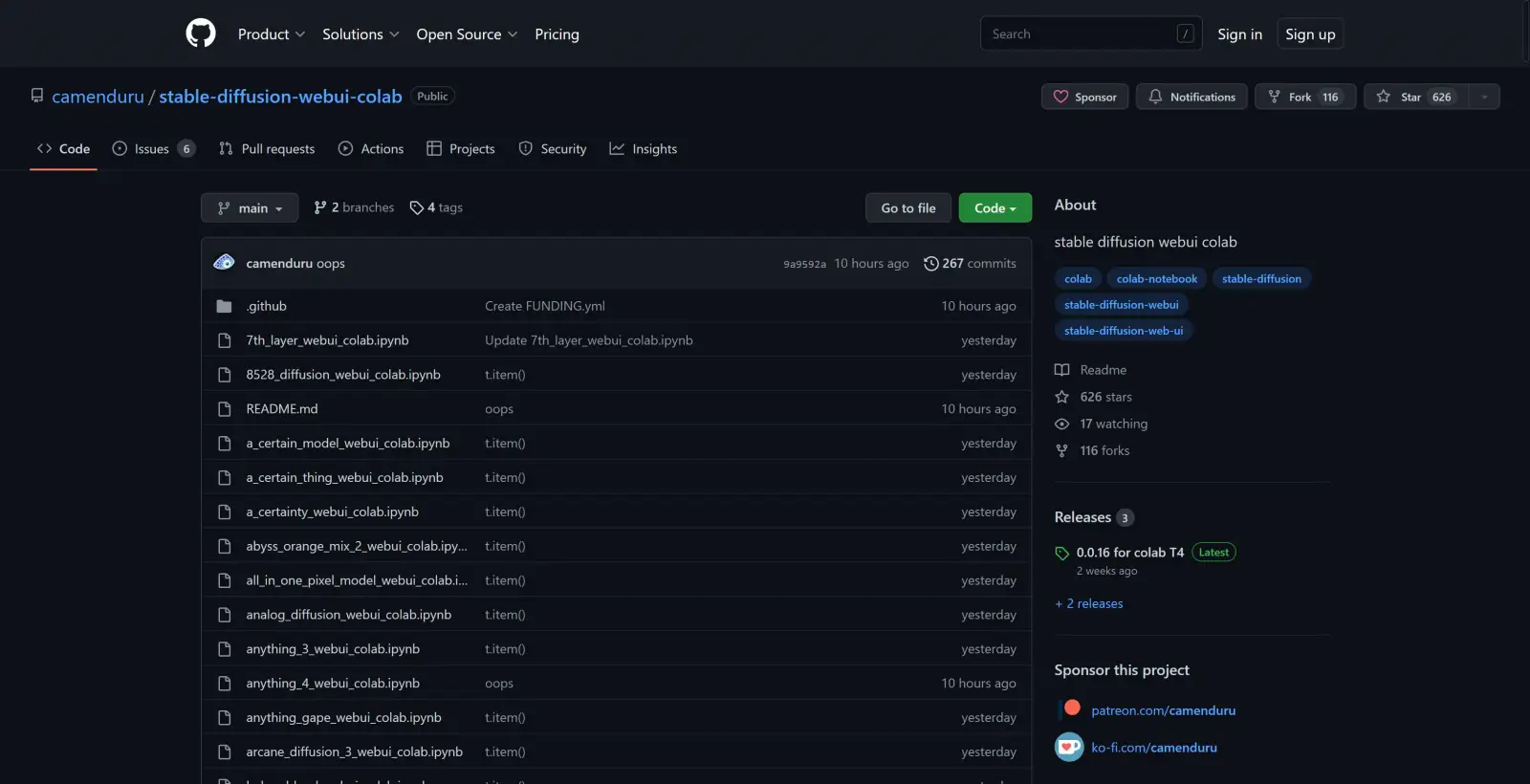Switch to the Code tab
Screen dimensions: 1530x784
coord(63,148)
